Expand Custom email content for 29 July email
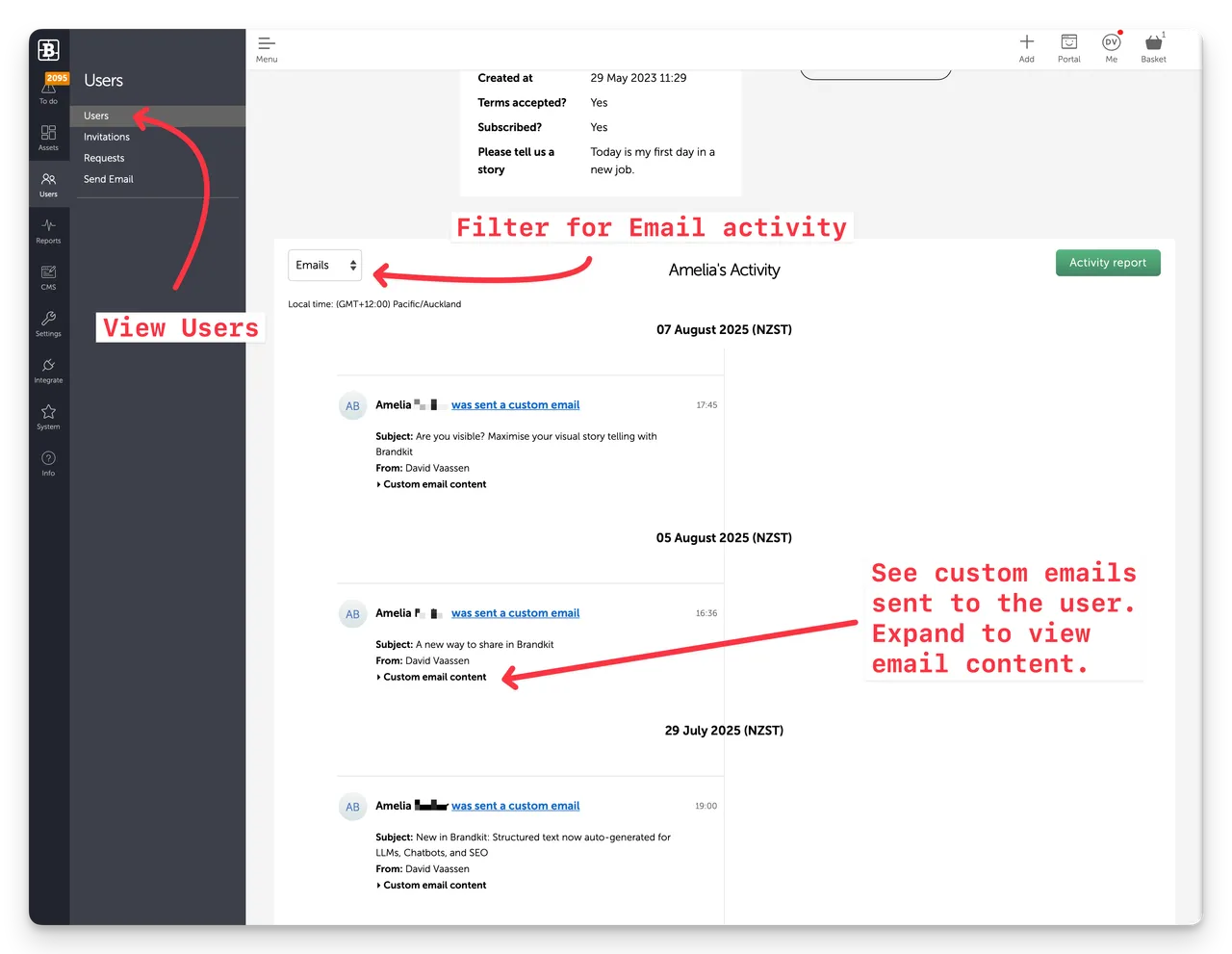The width and height of the screenshot is (1232, 954). click(434, 885)
